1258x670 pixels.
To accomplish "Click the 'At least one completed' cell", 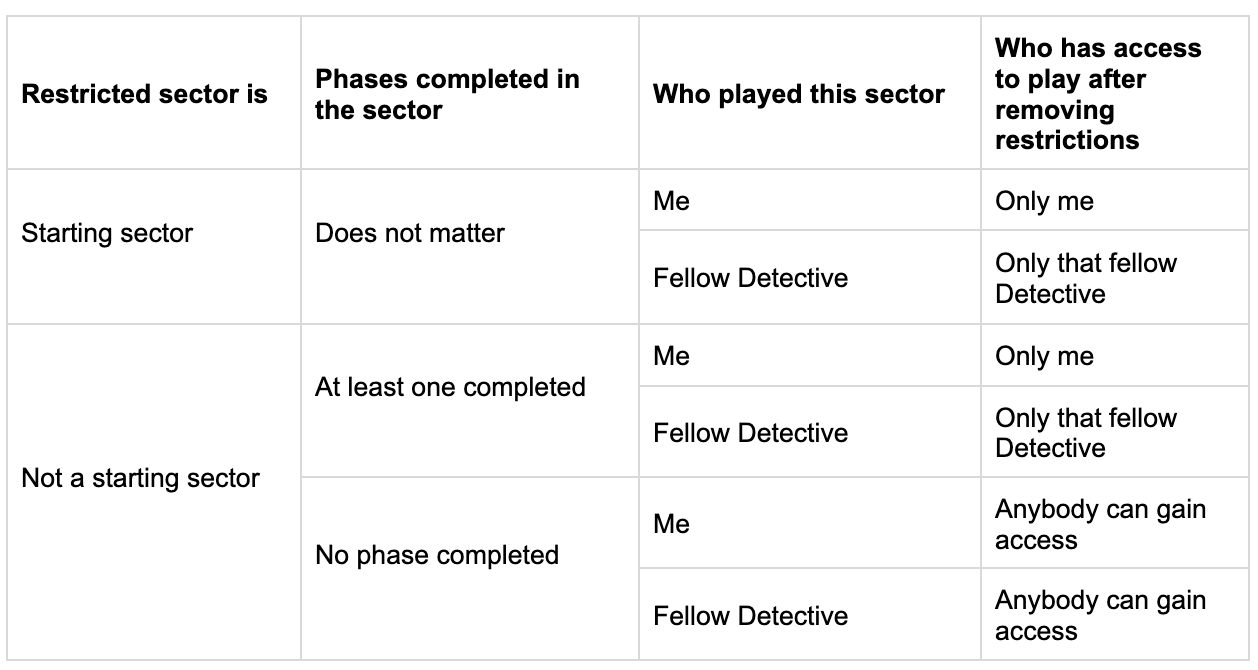I will [450, 387].
